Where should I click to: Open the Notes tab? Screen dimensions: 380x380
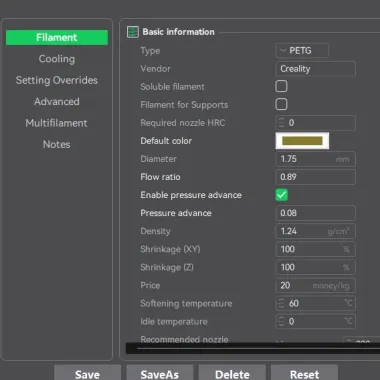[x=57, y=144]
